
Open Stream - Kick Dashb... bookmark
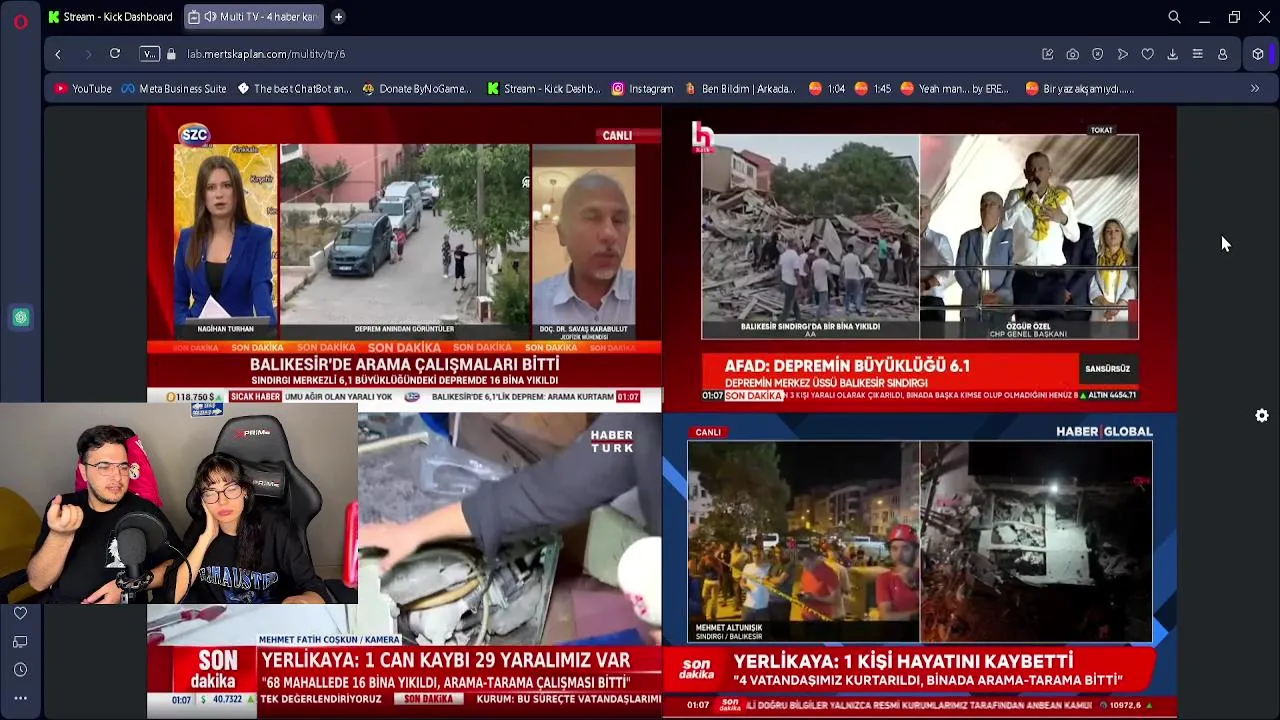(x=544, y=89)
